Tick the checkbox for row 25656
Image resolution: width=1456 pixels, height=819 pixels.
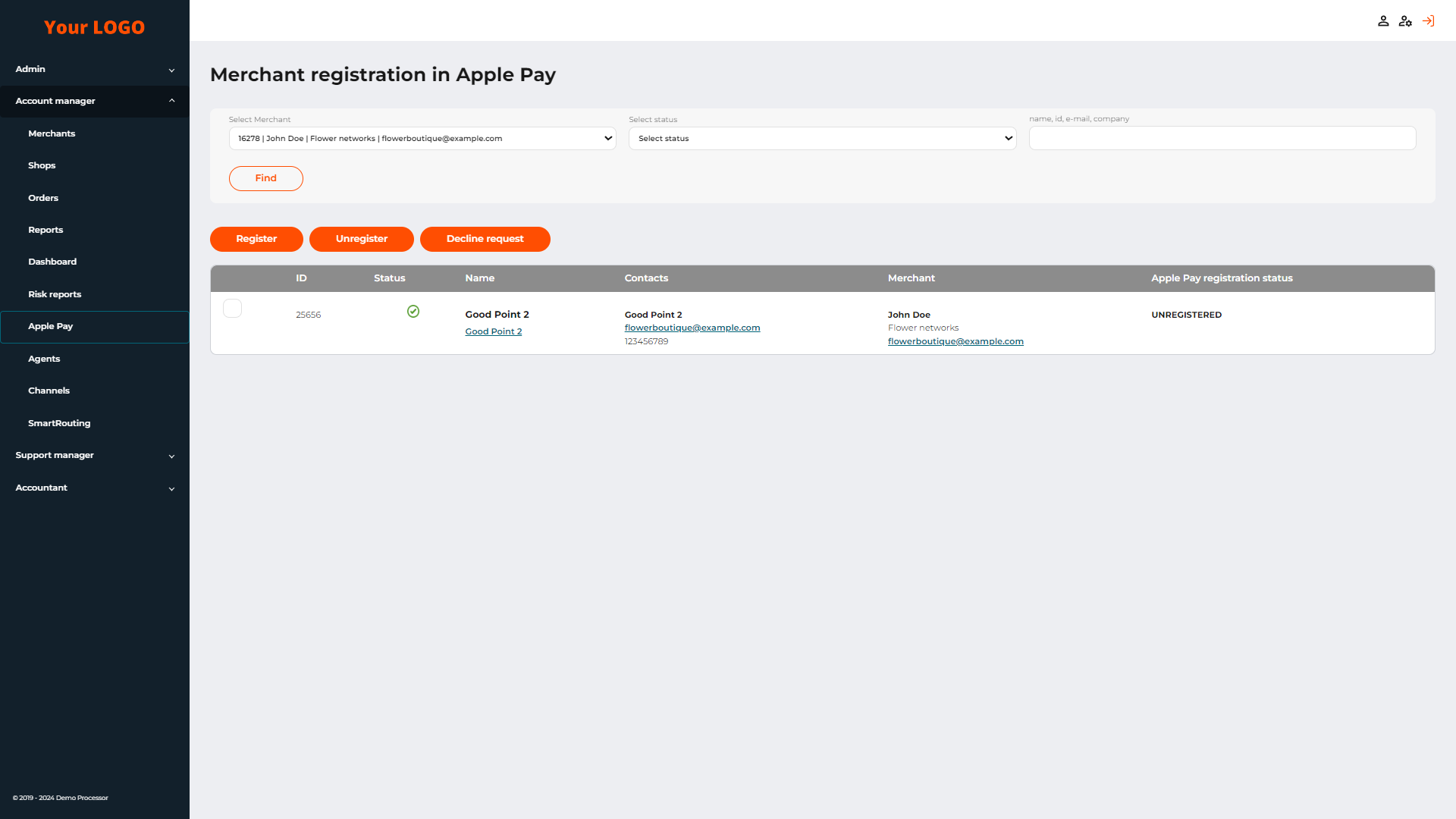pyautogui.click(x=233, y=309)
